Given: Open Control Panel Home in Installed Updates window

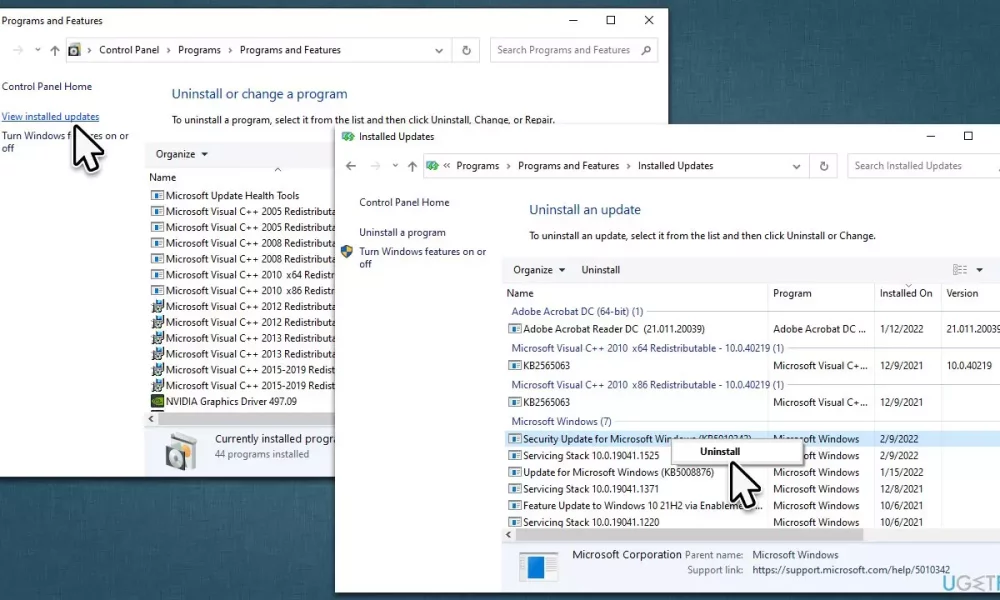Looking at the screenshot, I should click(404, 203).
